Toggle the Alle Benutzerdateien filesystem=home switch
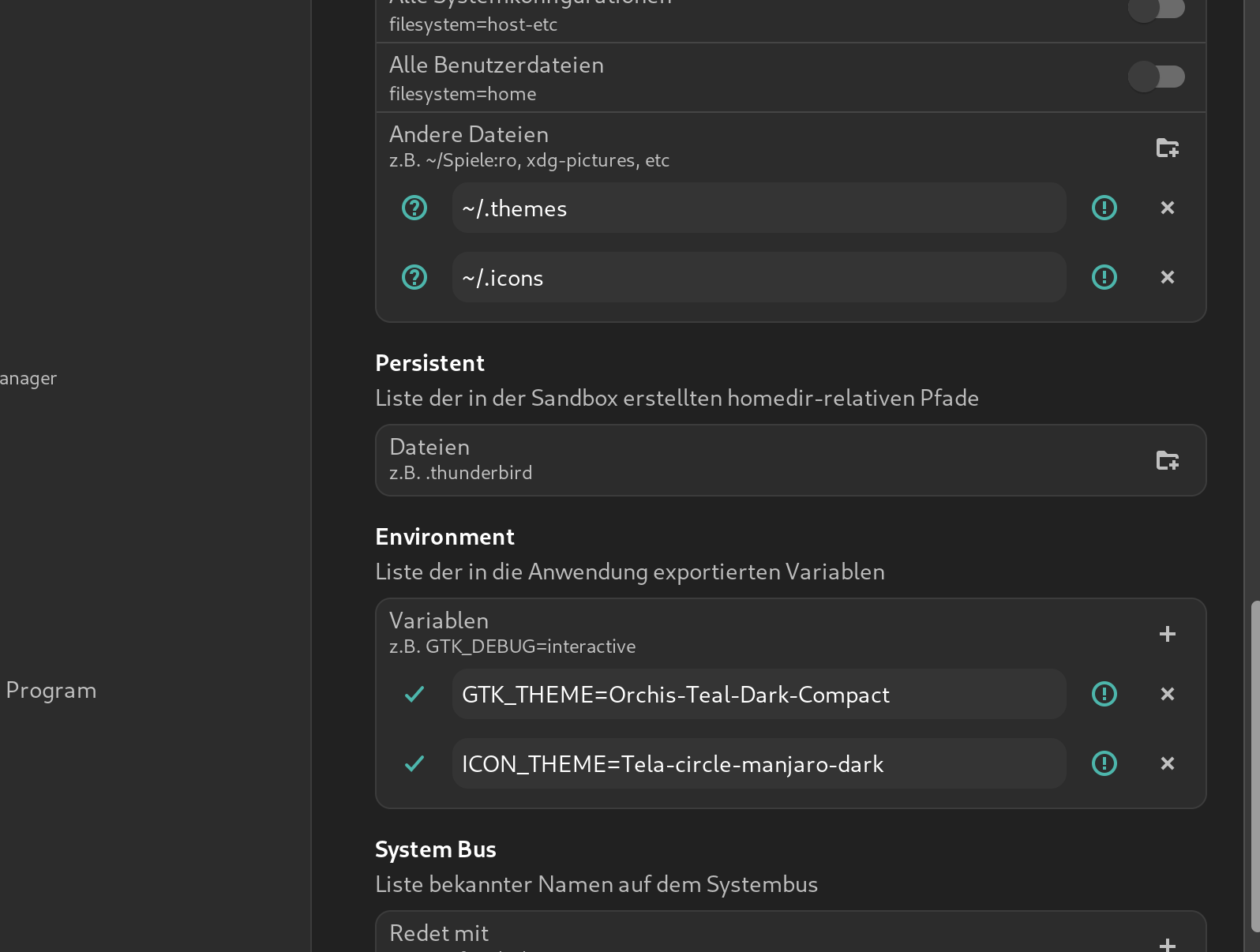This screenshot has width=1260, height=952. pyautogui.click(x=1156, y=77)
